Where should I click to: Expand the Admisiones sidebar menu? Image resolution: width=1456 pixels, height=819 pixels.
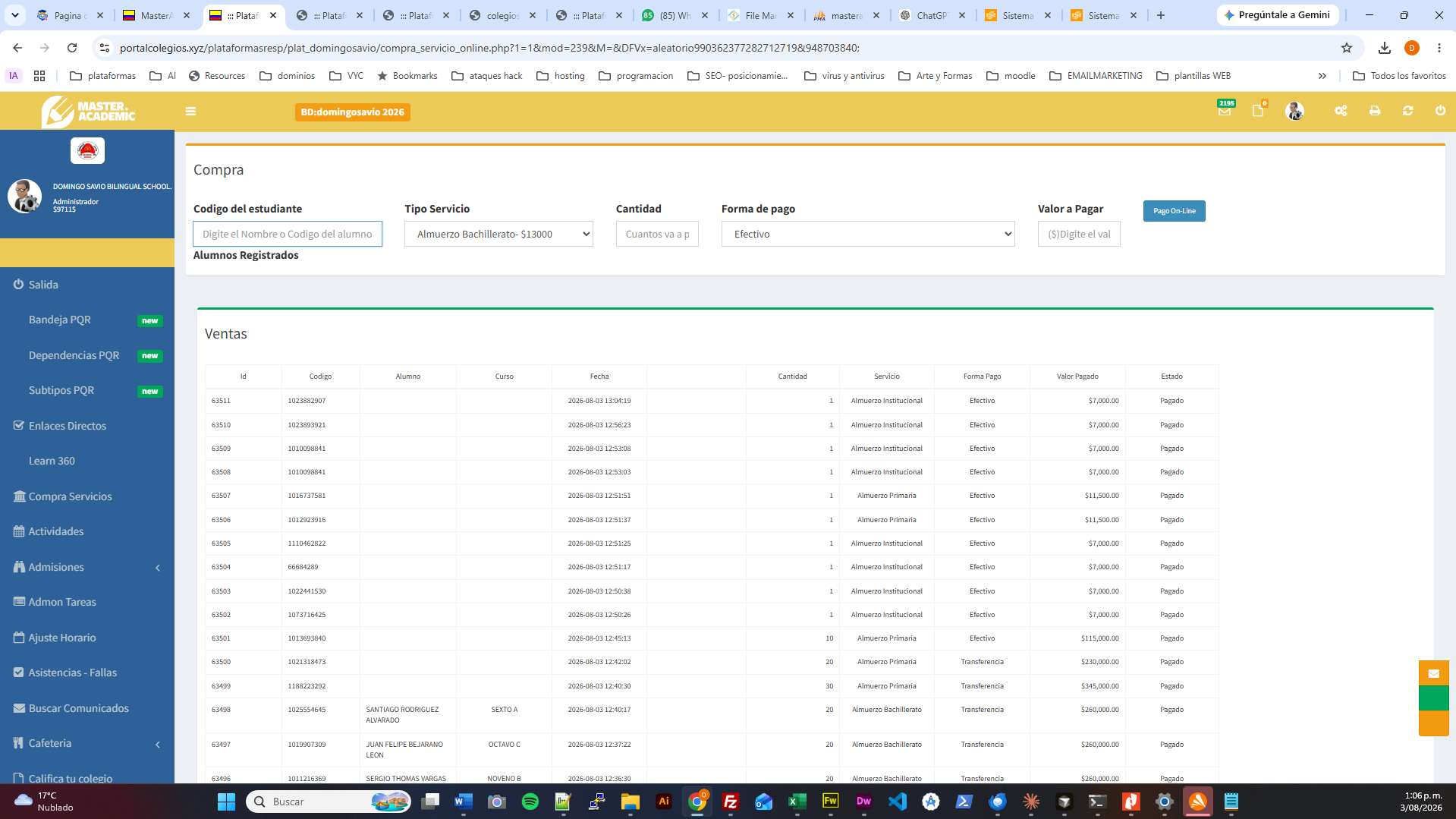coord(87,567)
